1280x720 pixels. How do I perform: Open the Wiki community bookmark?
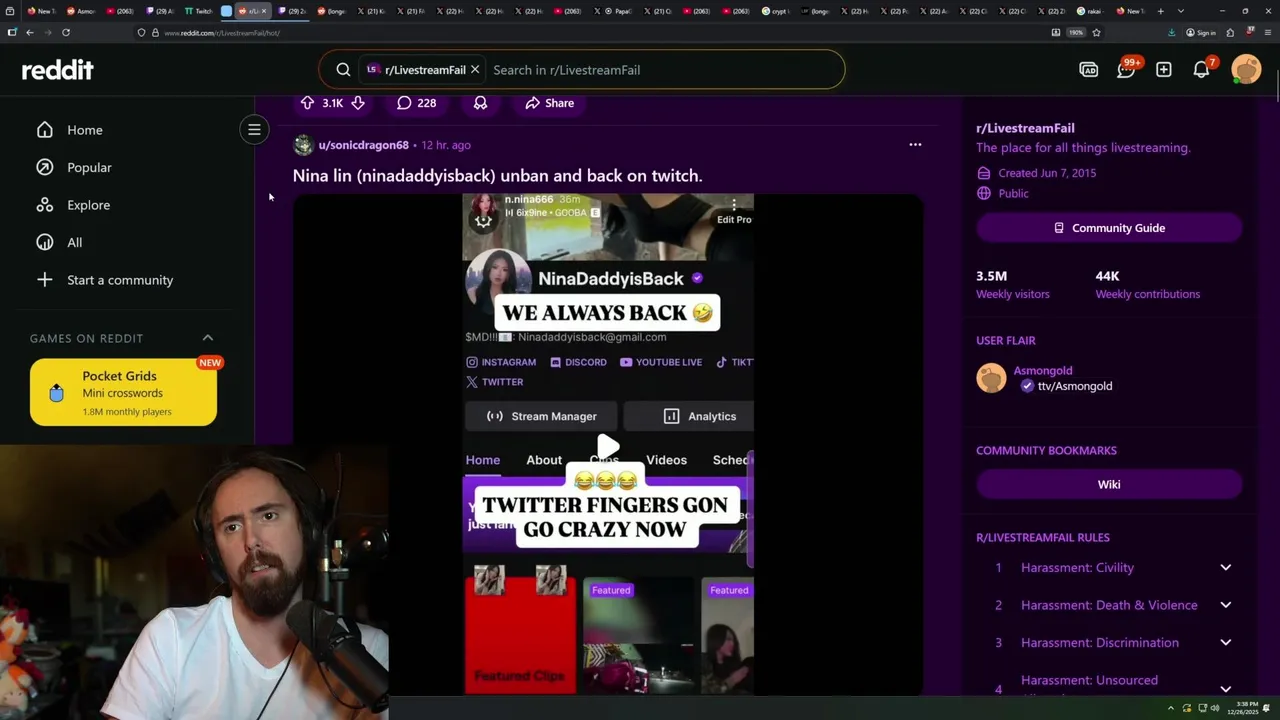1109,484
